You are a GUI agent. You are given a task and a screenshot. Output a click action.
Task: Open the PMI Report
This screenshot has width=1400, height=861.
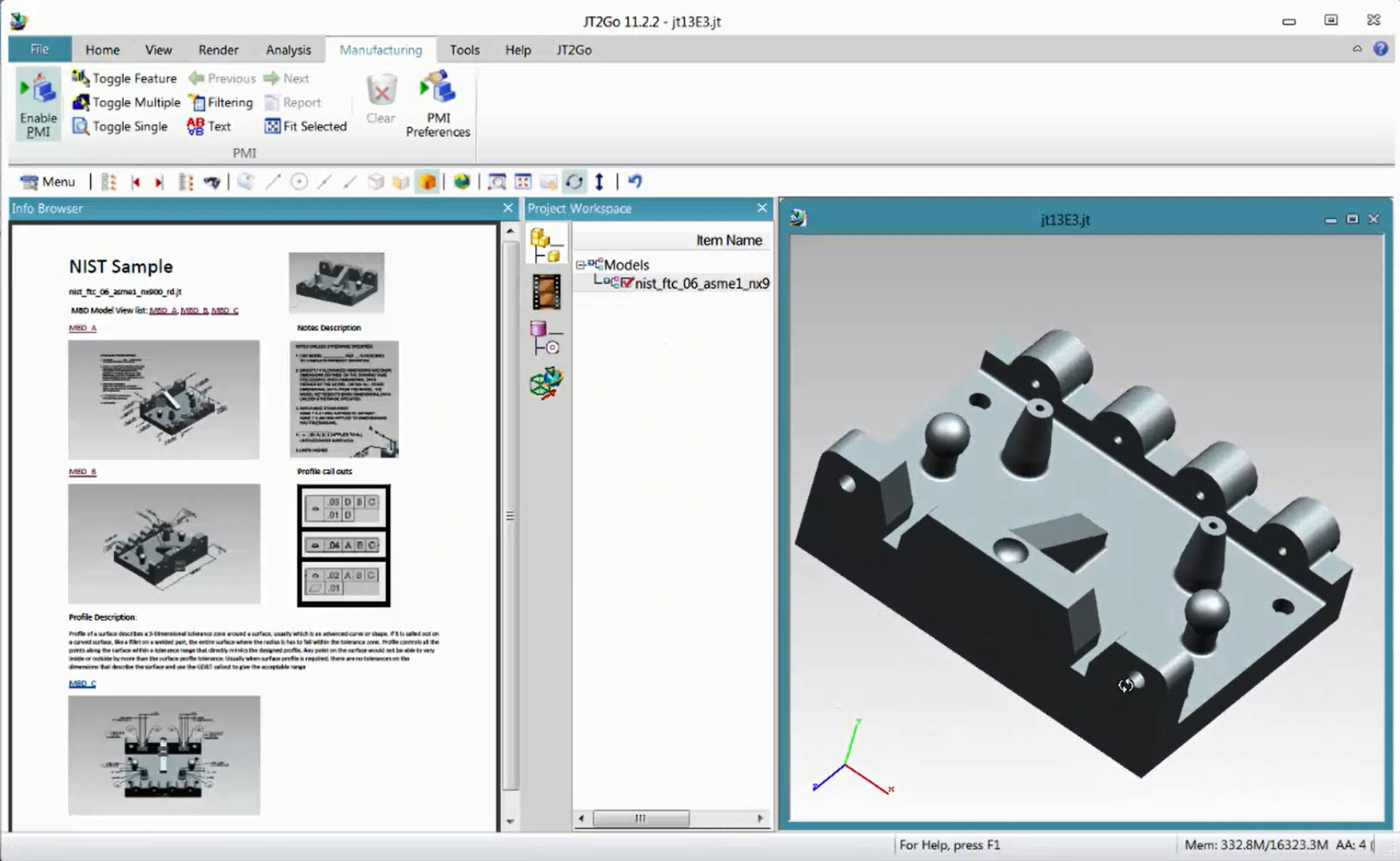click(293, 102)
